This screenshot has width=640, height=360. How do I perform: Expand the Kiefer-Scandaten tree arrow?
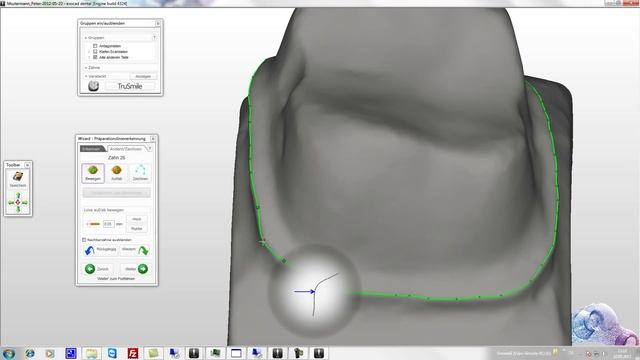(89, 52)
